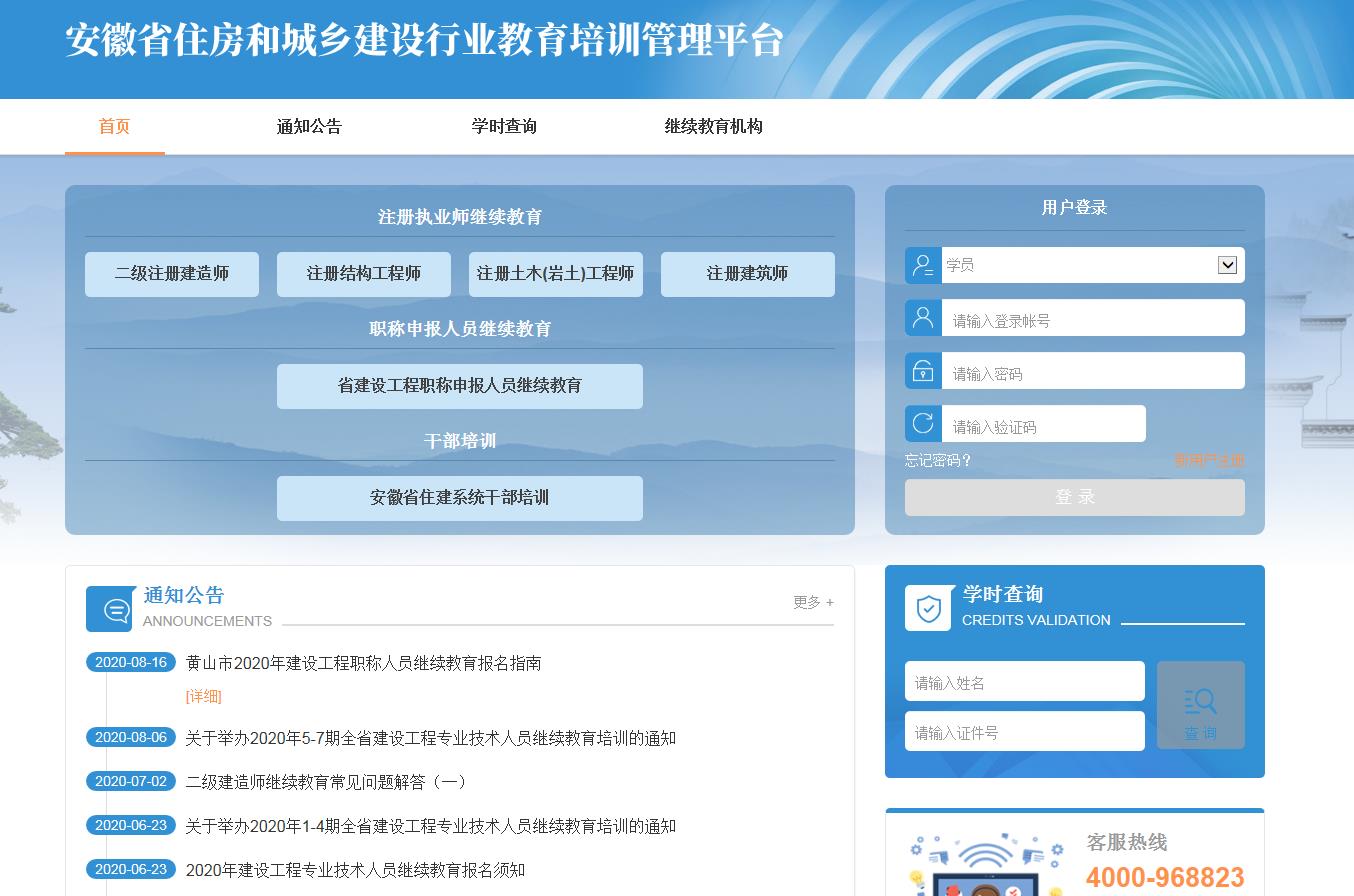
Task: Open the 学时查询 navigation tab
Action: pos(504,127)
